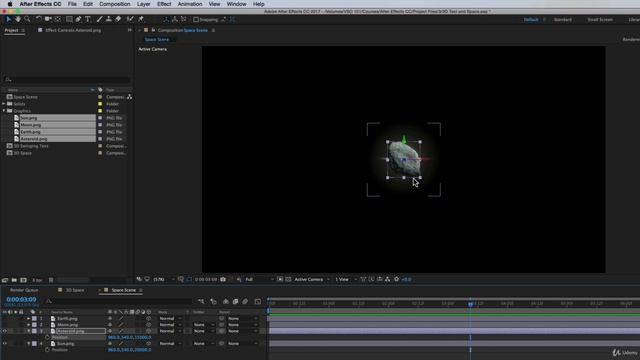Select the Brush tool
640x360 pixels.
coord(99,19)
